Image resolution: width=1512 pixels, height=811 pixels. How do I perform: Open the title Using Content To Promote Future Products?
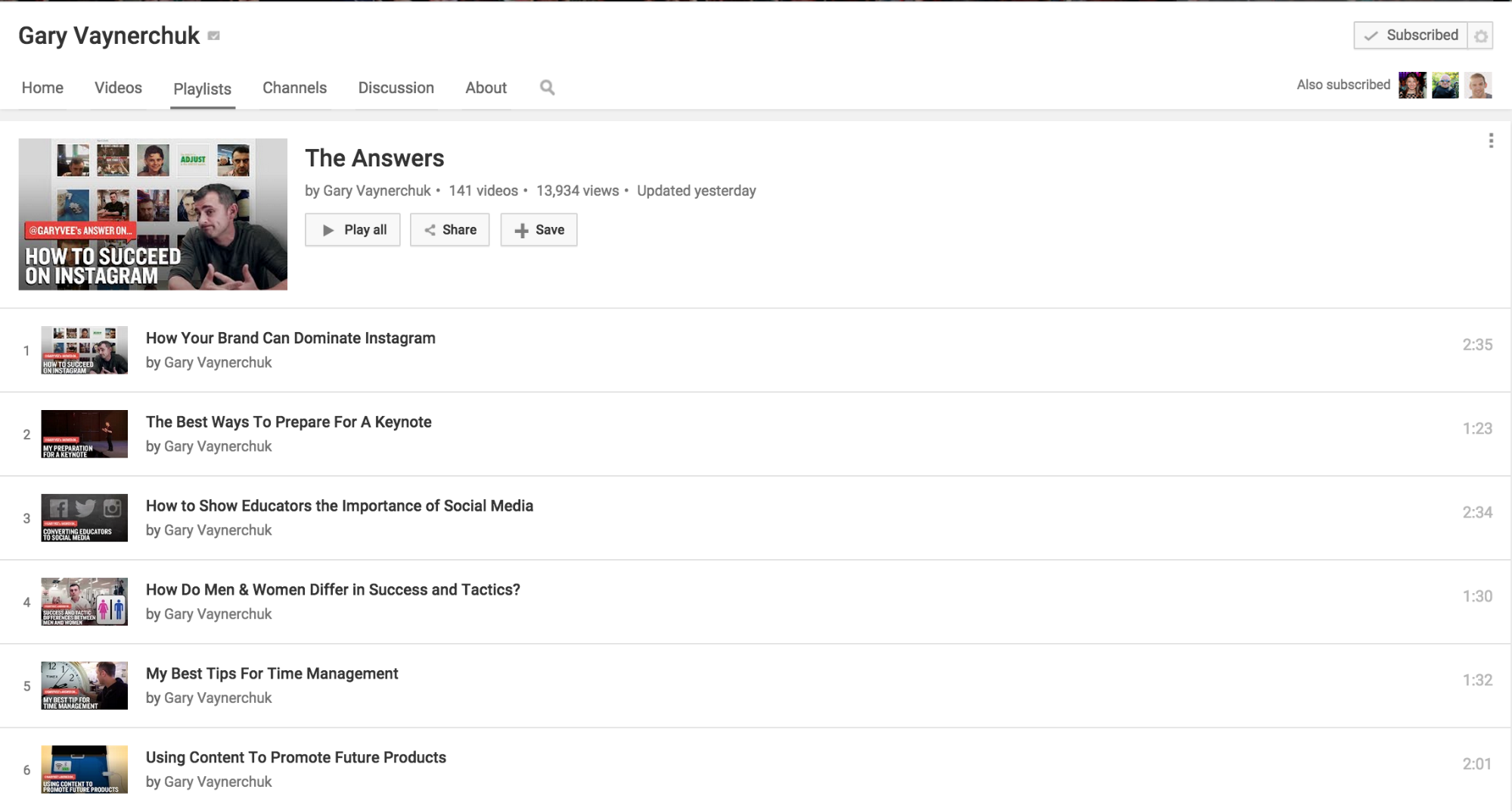[x=296, y=758]
